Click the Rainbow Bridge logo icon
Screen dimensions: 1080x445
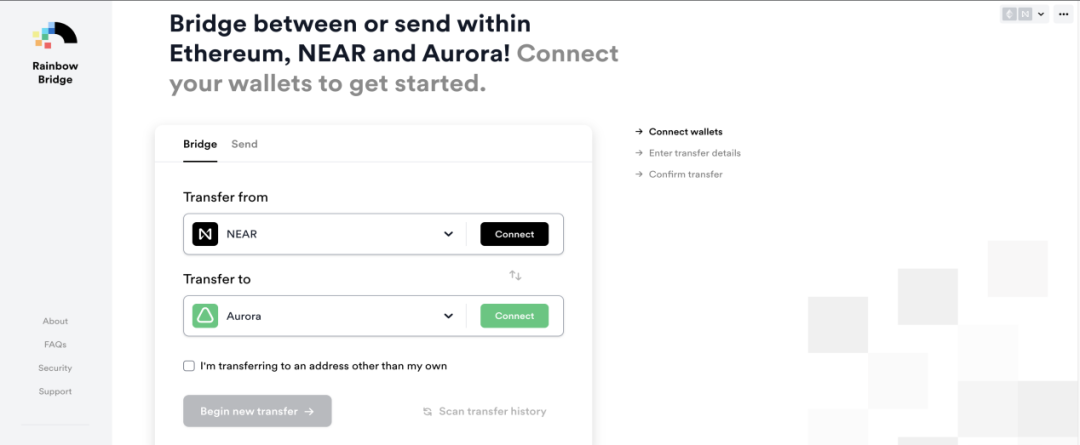point(54,35)
